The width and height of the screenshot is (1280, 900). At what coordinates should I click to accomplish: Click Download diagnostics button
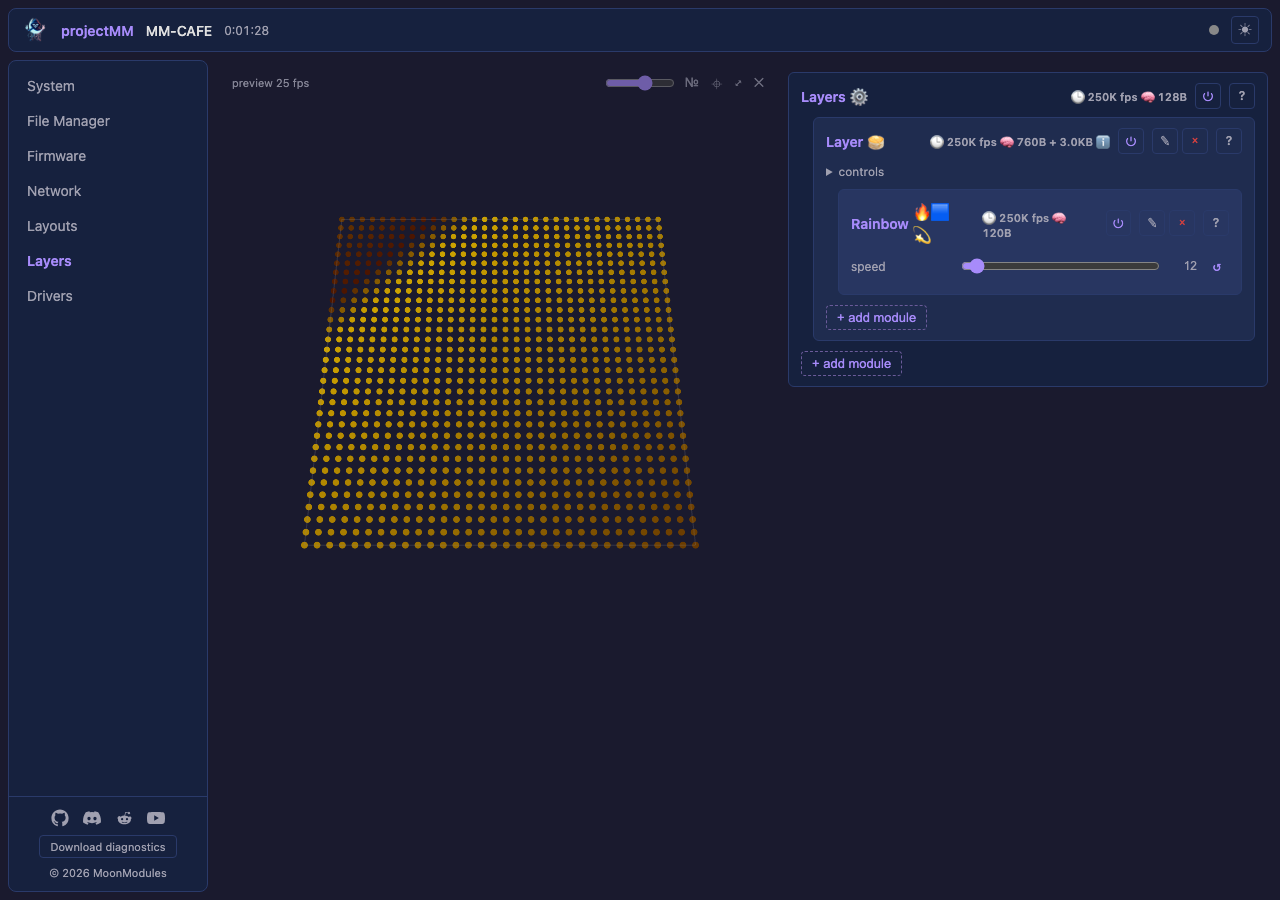pos(108,847)
